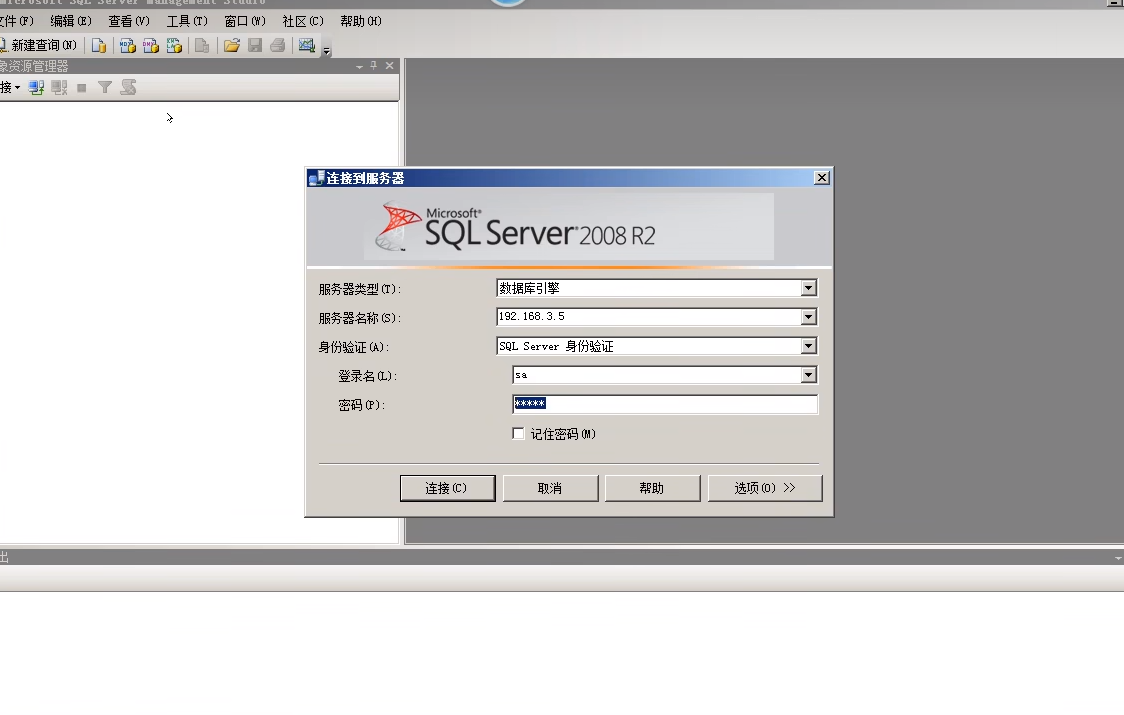Click the SQL Server Compact Query icon

(x=202, y=45)
